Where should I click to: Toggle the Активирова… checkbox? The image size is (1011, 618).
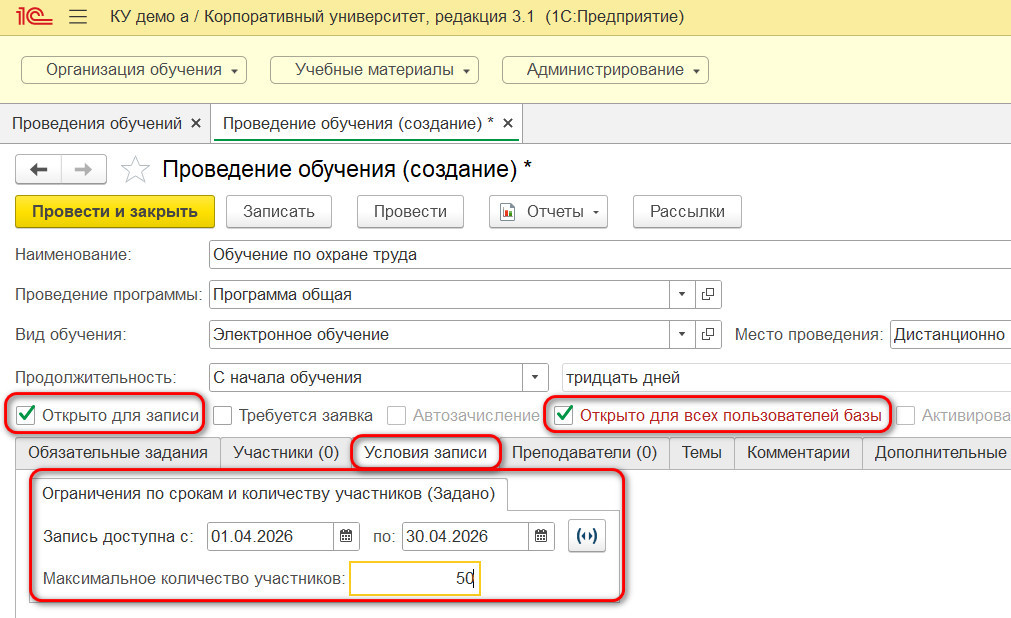click(x=906, y=415)
